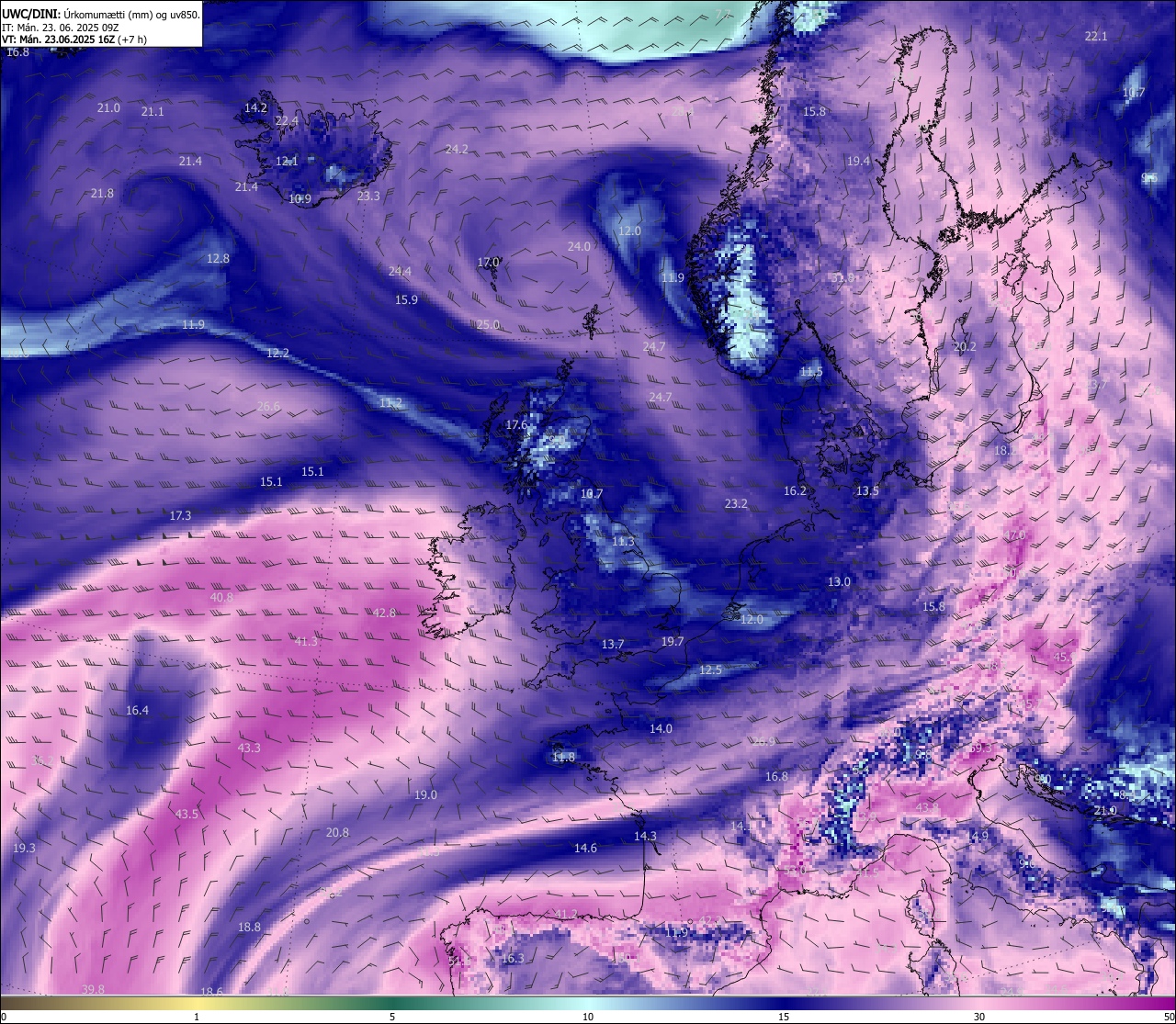Click the 12.8 value in the dry band
The image size is (1176, 1024).
pos(218,258)
